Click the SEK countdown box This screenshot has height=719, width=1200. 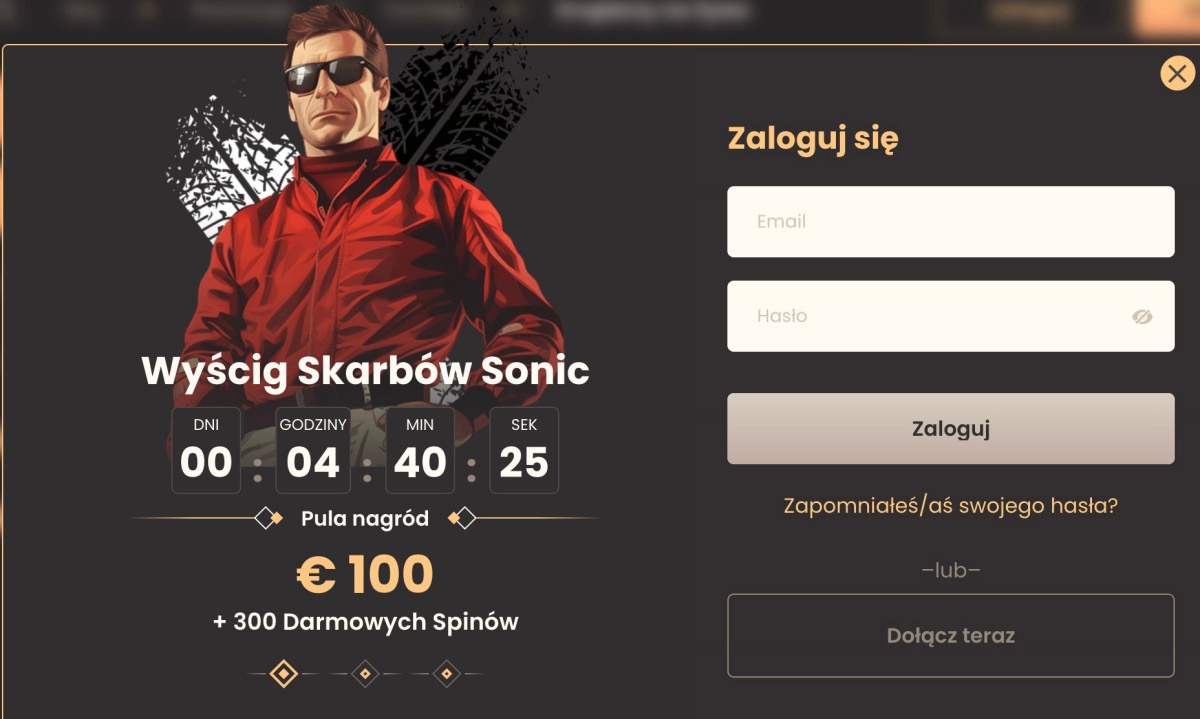coord(524,450)
